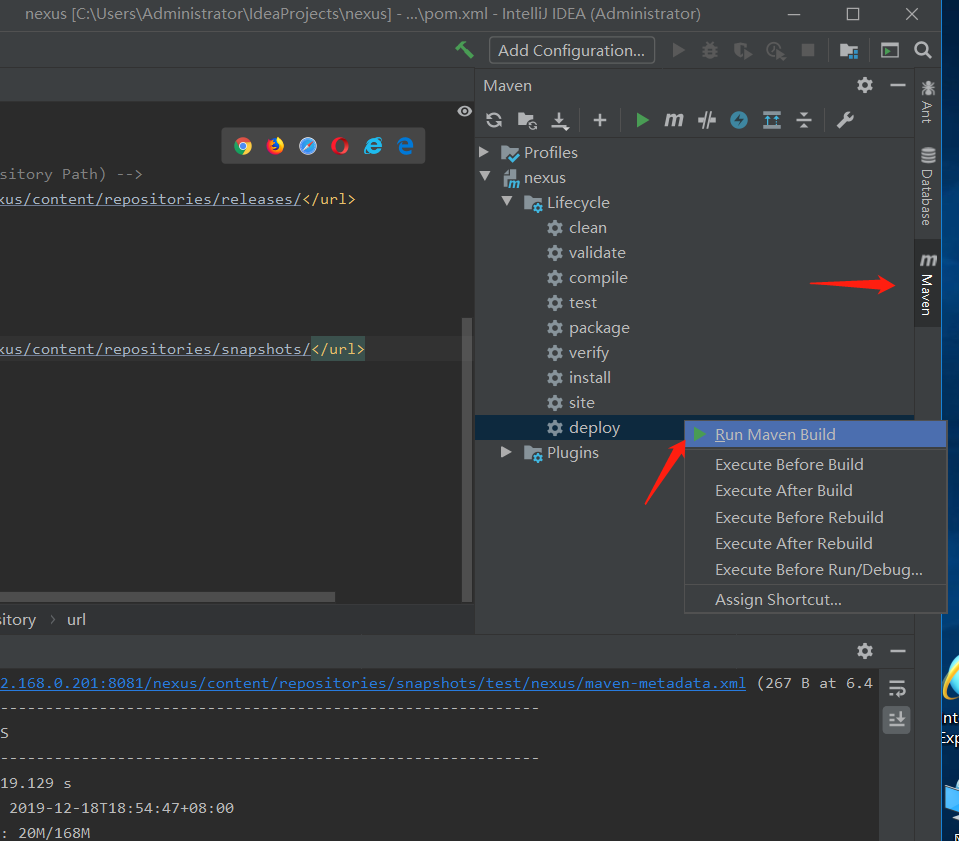This screenshot has width=959, height=841.
Task: Open Run panel settings gear
Action: 865,651
